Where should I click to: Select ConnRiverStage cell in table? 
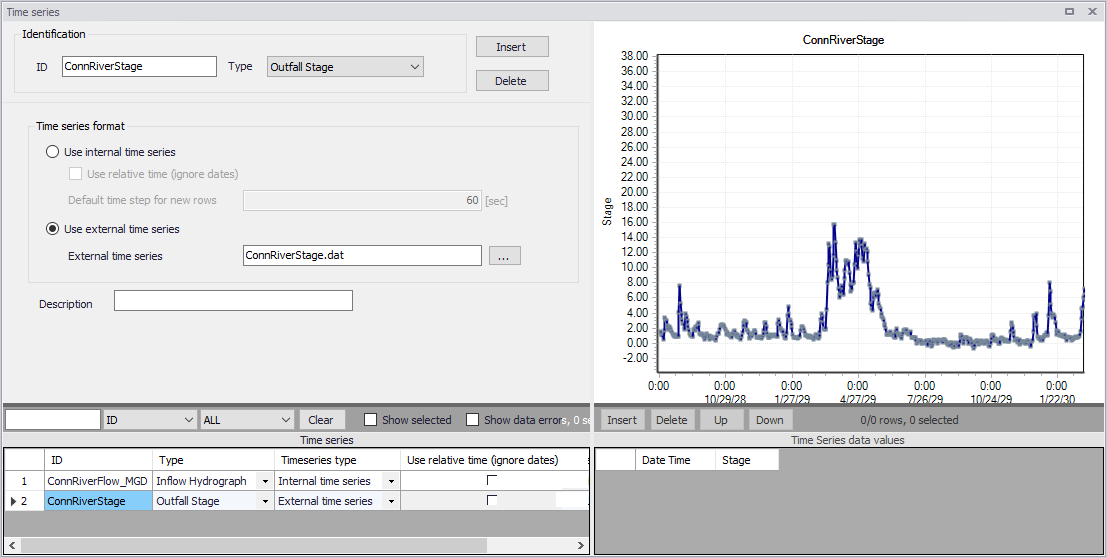click(98, 501)
